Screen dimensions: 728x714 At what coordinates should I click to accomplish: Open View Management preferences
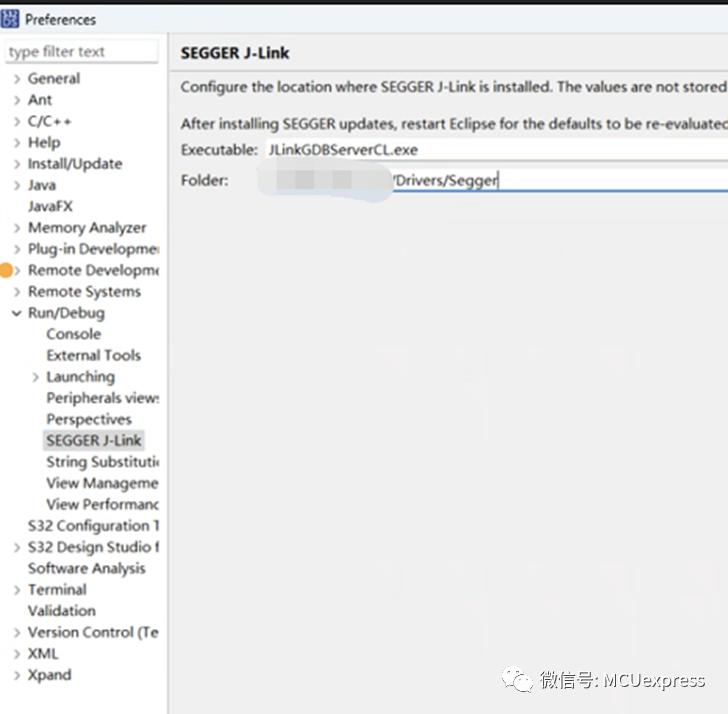click(x=103, y=483)
